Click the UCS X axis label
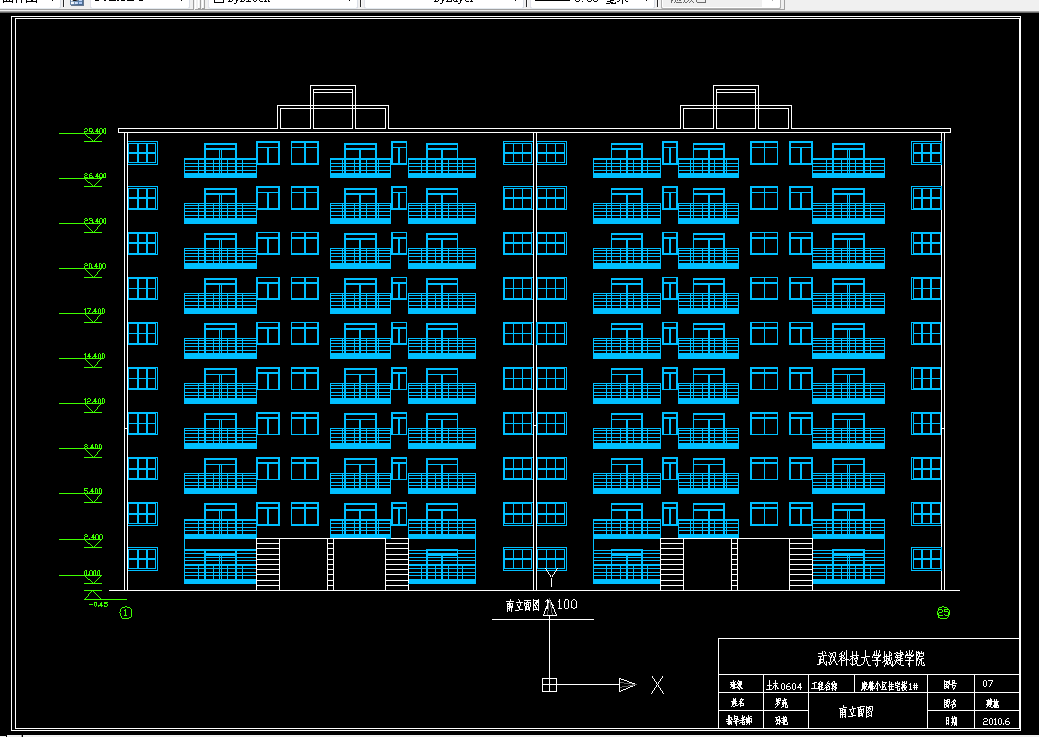This screenshot has width=1039, height=737. click(657, 685)
